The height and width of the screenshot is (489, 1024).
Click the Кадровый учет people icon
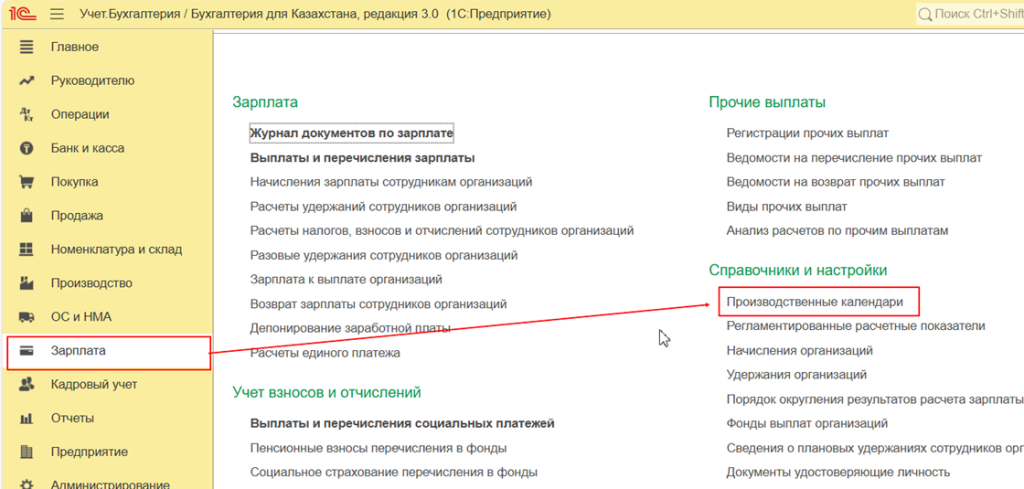27,384
